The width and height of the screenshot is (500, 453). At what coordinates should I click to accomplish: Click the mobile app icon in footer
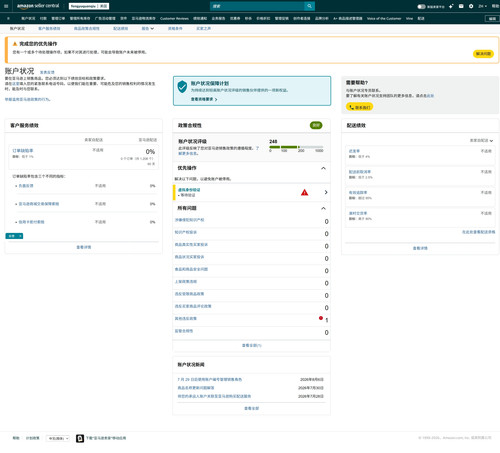pyautogui.click(x=80, y=438)
